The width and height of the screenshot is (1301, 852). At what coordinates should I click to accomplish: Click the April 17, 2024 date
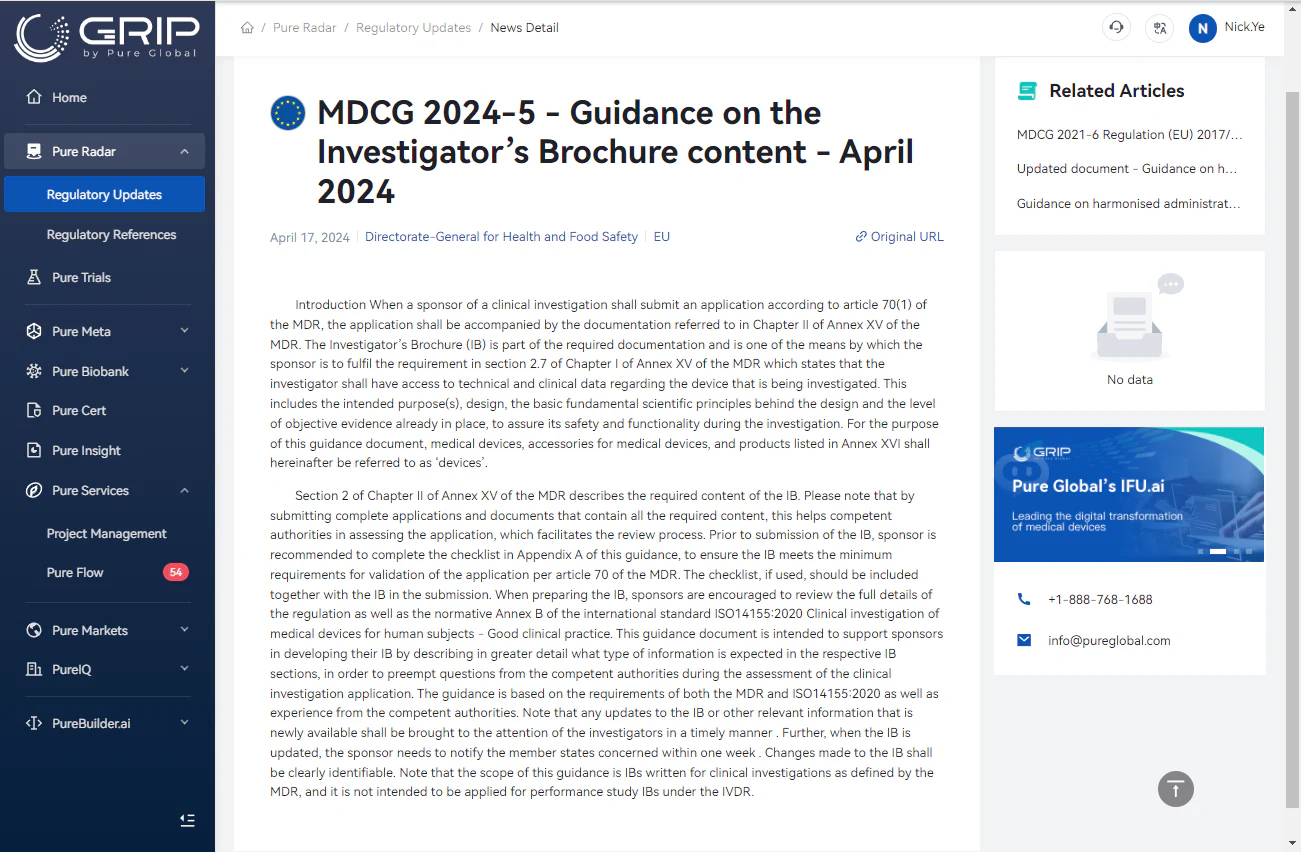pyautogui.click(x=310, y=237)
